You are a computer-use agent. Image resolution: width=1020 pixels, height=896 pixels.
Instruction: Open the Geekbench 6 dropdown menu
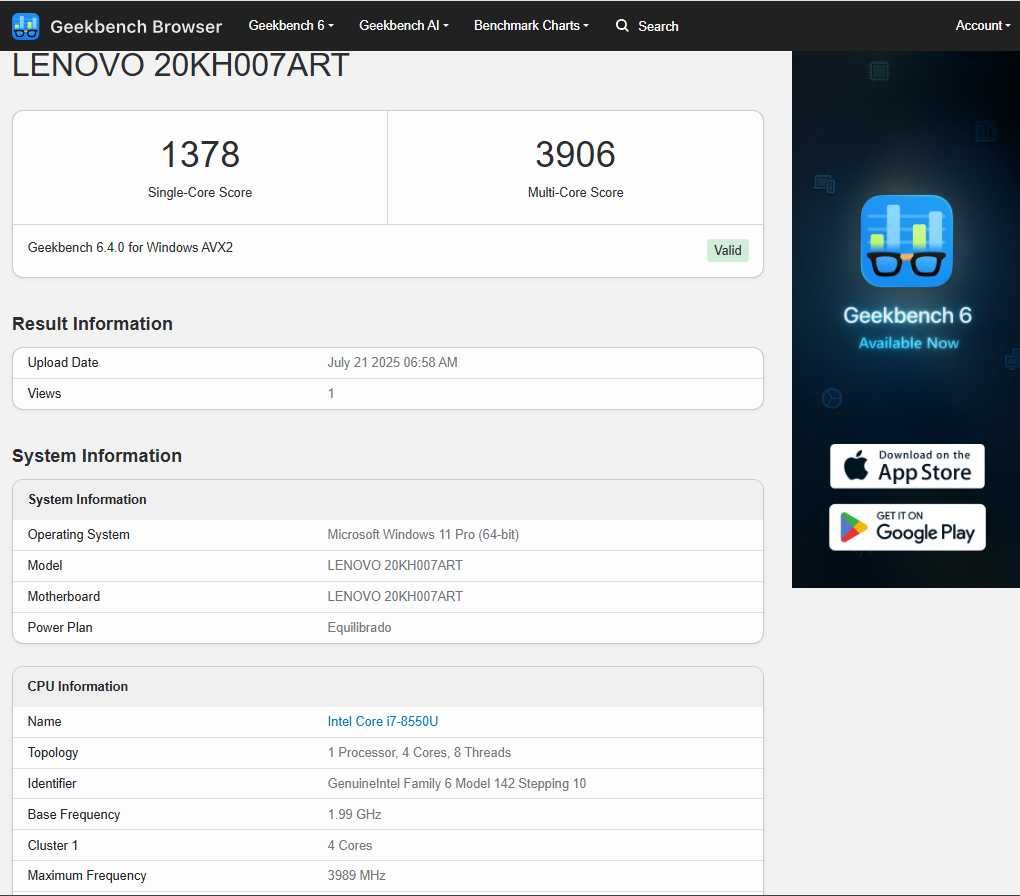[x=291, y=25]
